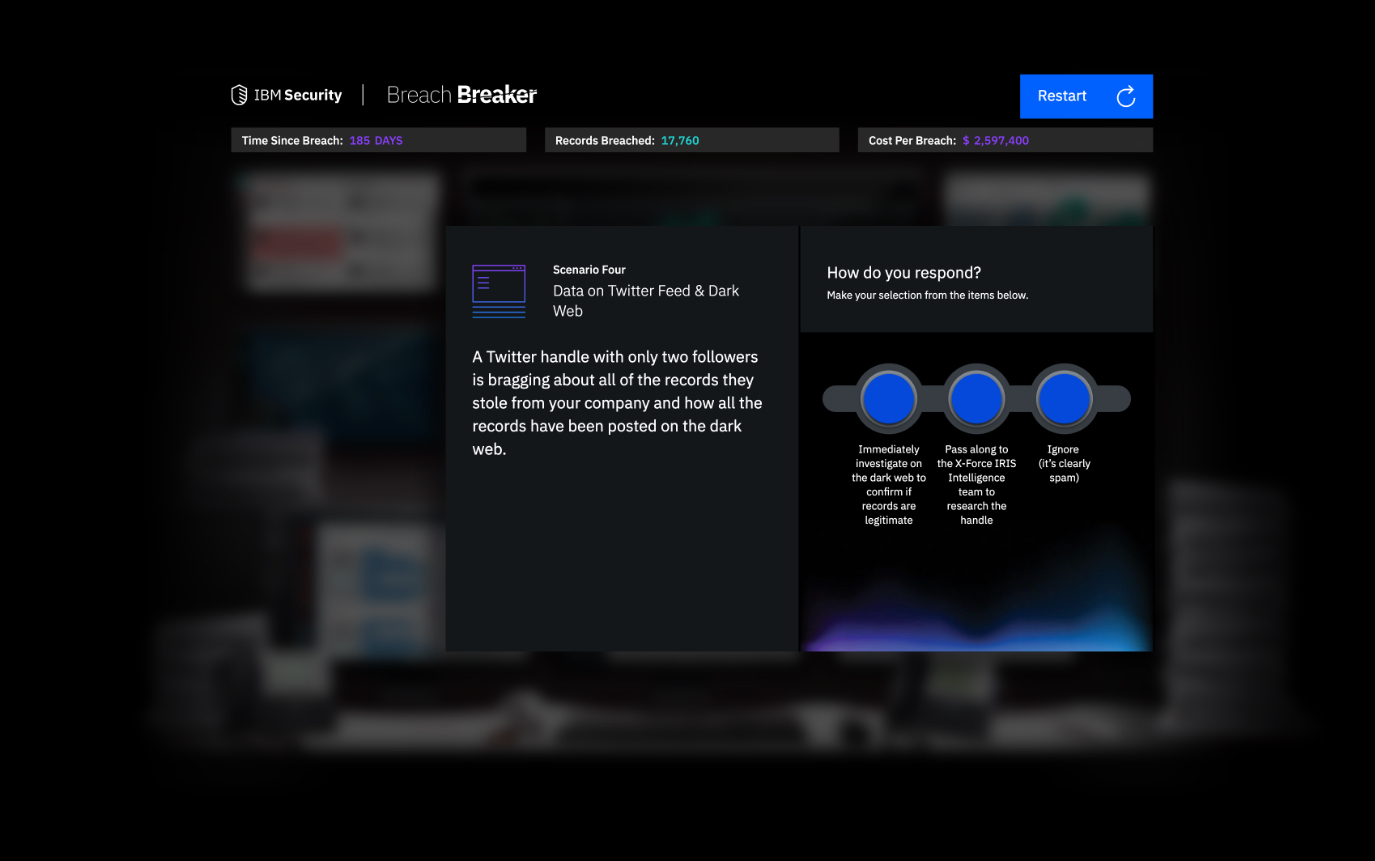Viewport: 1375px width, 861px height.
Task: Click the 'Time Since Breach: 185 DAYS' stat
Action: click(x=378, y=141)
